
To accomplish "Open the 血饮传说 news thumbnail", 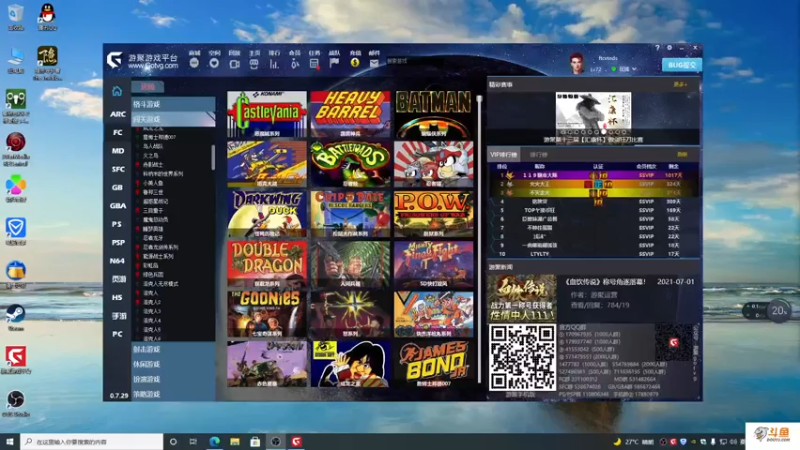I will point(522,298).
